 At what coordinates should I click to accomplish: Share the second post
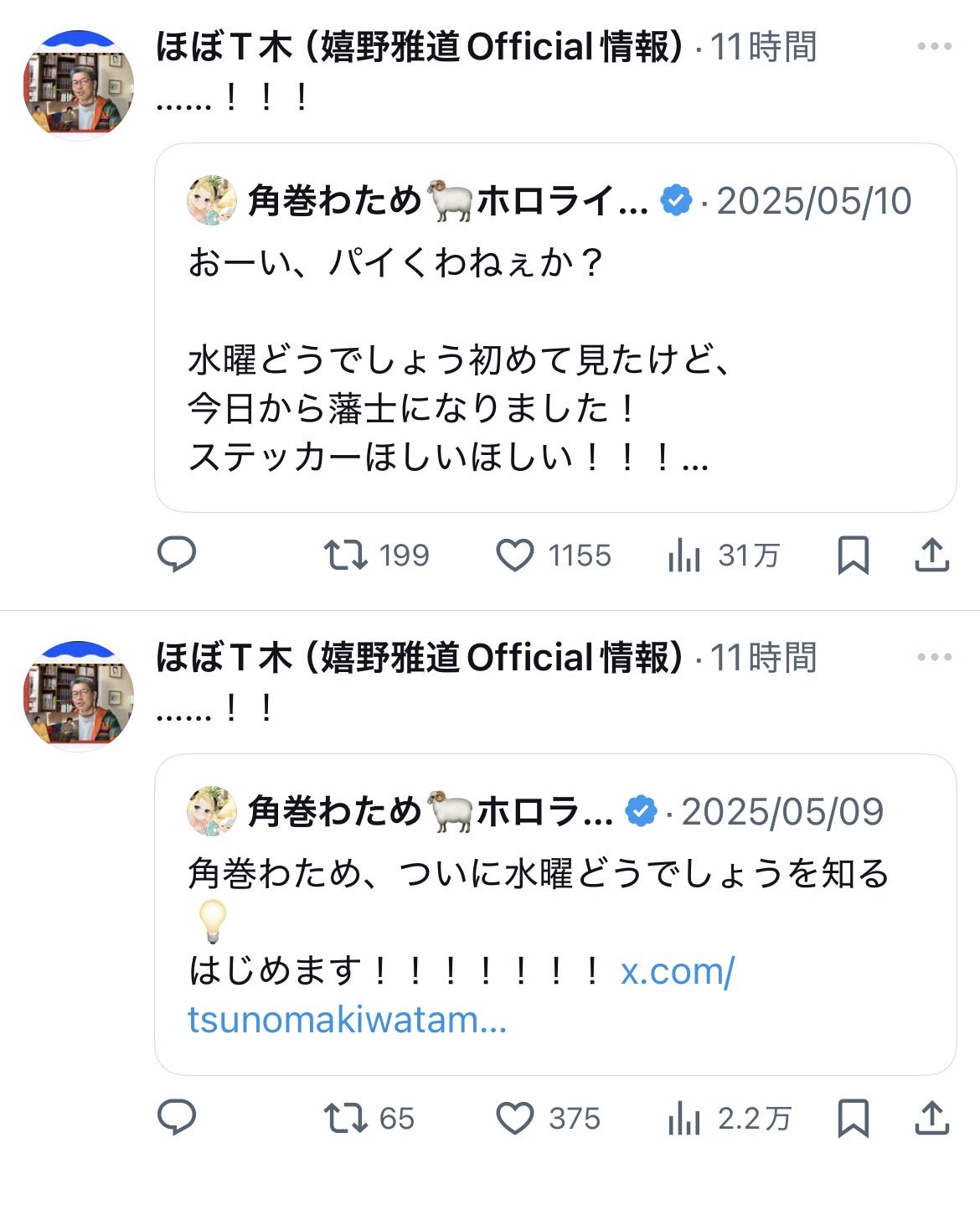(931, 1118)
